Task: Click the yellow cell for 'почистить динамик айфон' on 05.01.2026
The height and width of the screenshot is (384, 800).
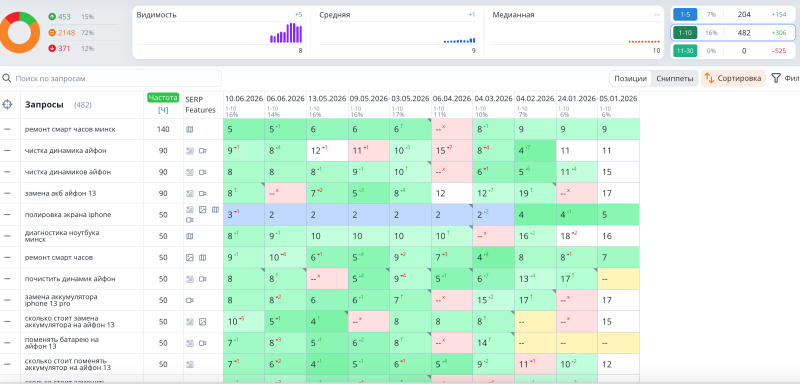Action: pos(618,279)
